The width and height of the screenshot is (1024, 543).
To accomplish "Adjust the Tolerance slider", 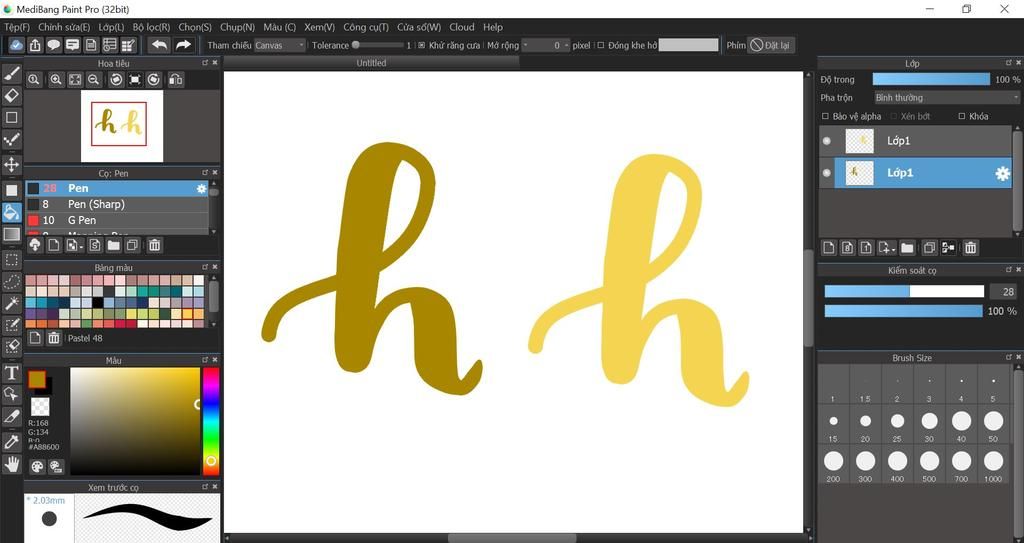I will (377, 45).
